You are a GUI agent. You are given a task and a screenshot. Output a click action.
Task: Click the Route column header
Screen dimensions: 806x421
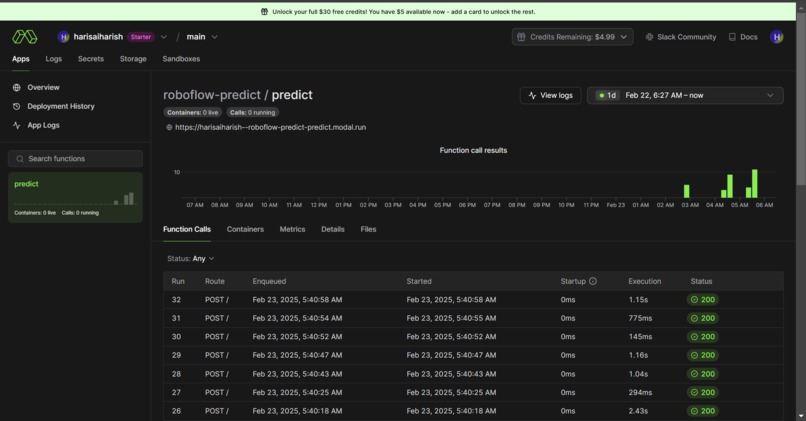[x=214, y=281]
